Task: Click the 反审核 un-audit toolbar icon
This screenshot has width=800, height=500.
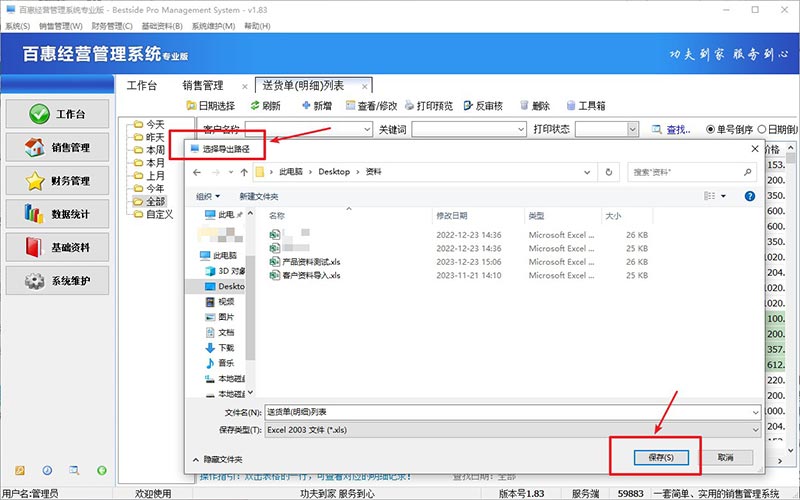Action: 483,106
